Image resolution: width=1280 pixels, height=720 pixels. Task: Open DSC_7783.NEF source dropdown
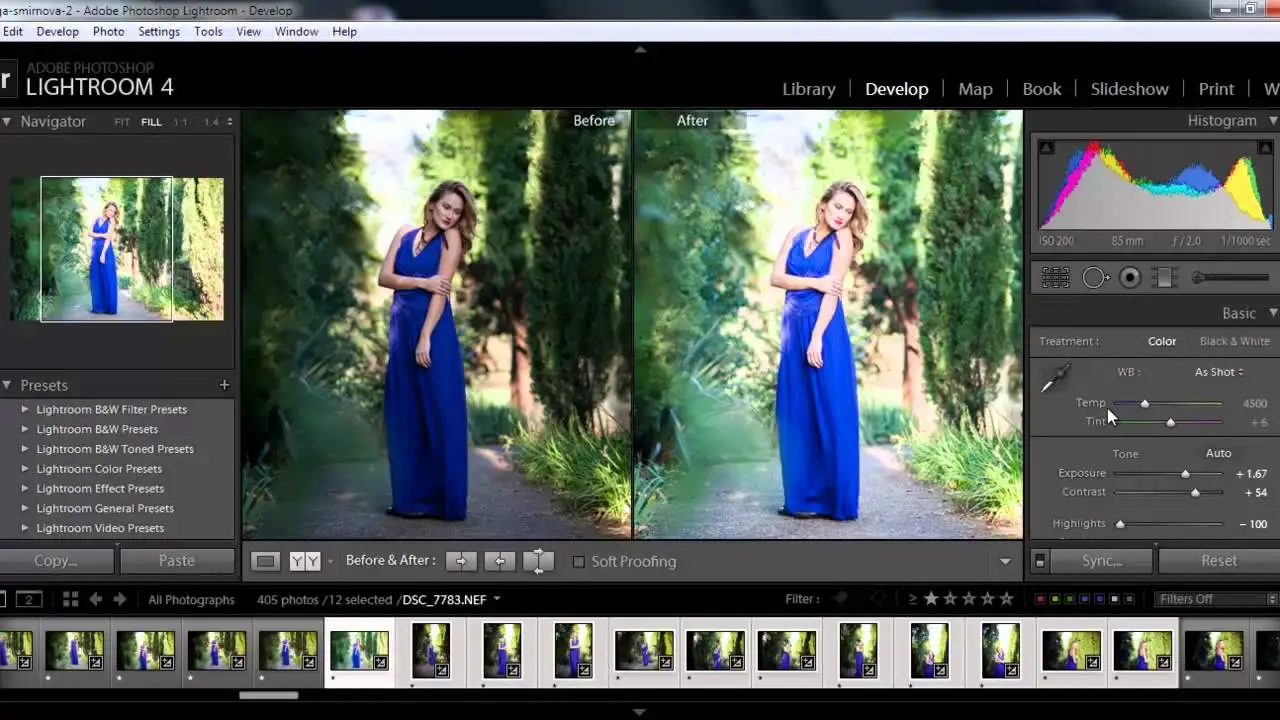450,599
